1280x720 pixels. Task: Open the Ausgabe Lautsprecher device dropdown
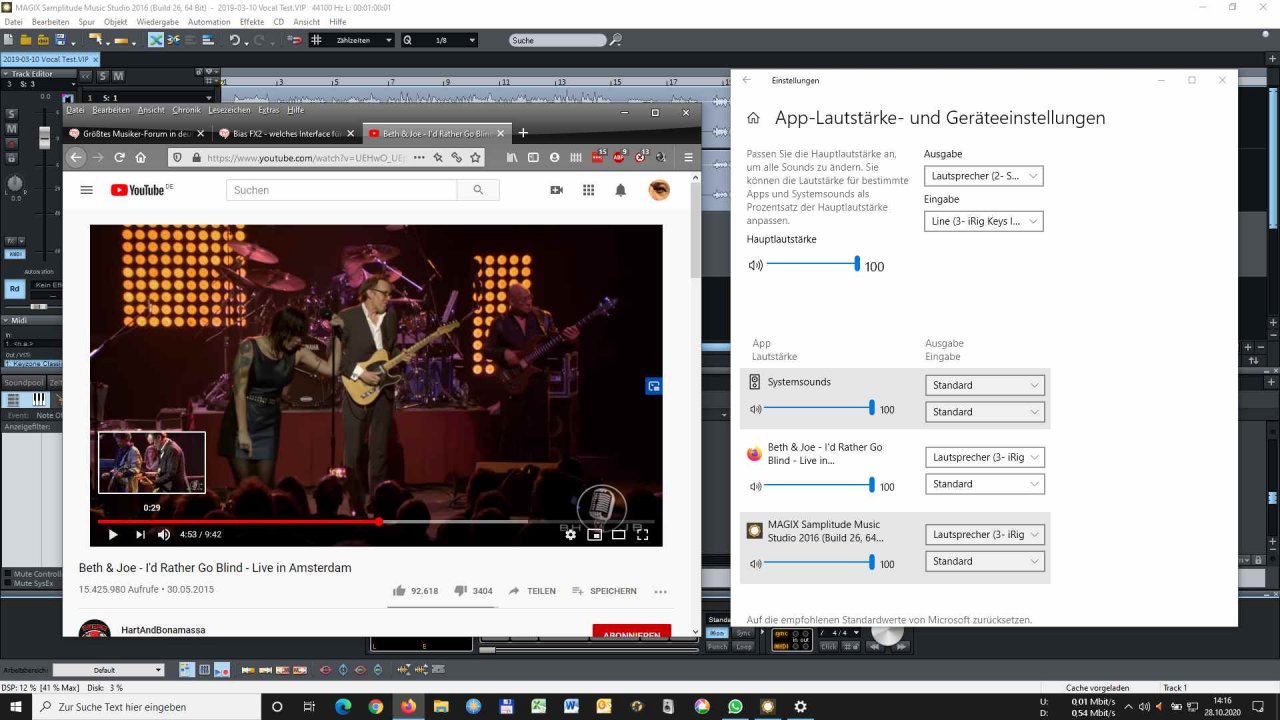coord(983,176)
